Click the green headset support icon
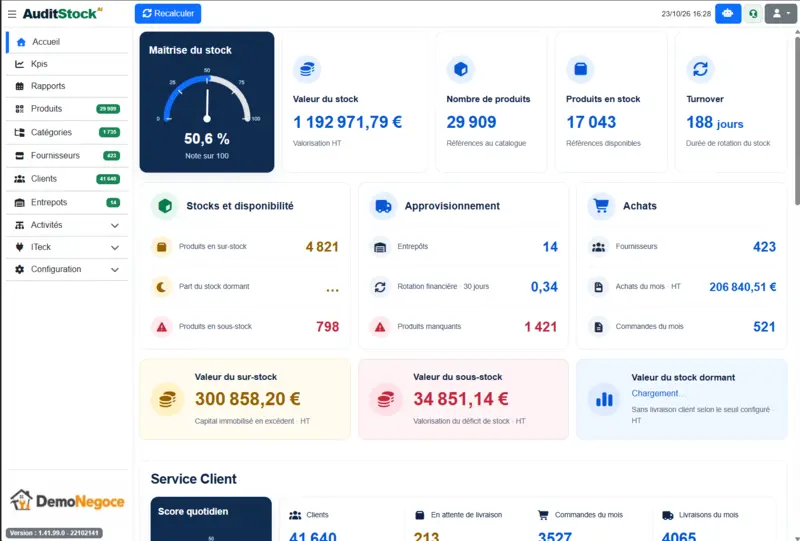The height and width of the screenshot is (541, 800). pyautogui.click(x=753, y=14)
